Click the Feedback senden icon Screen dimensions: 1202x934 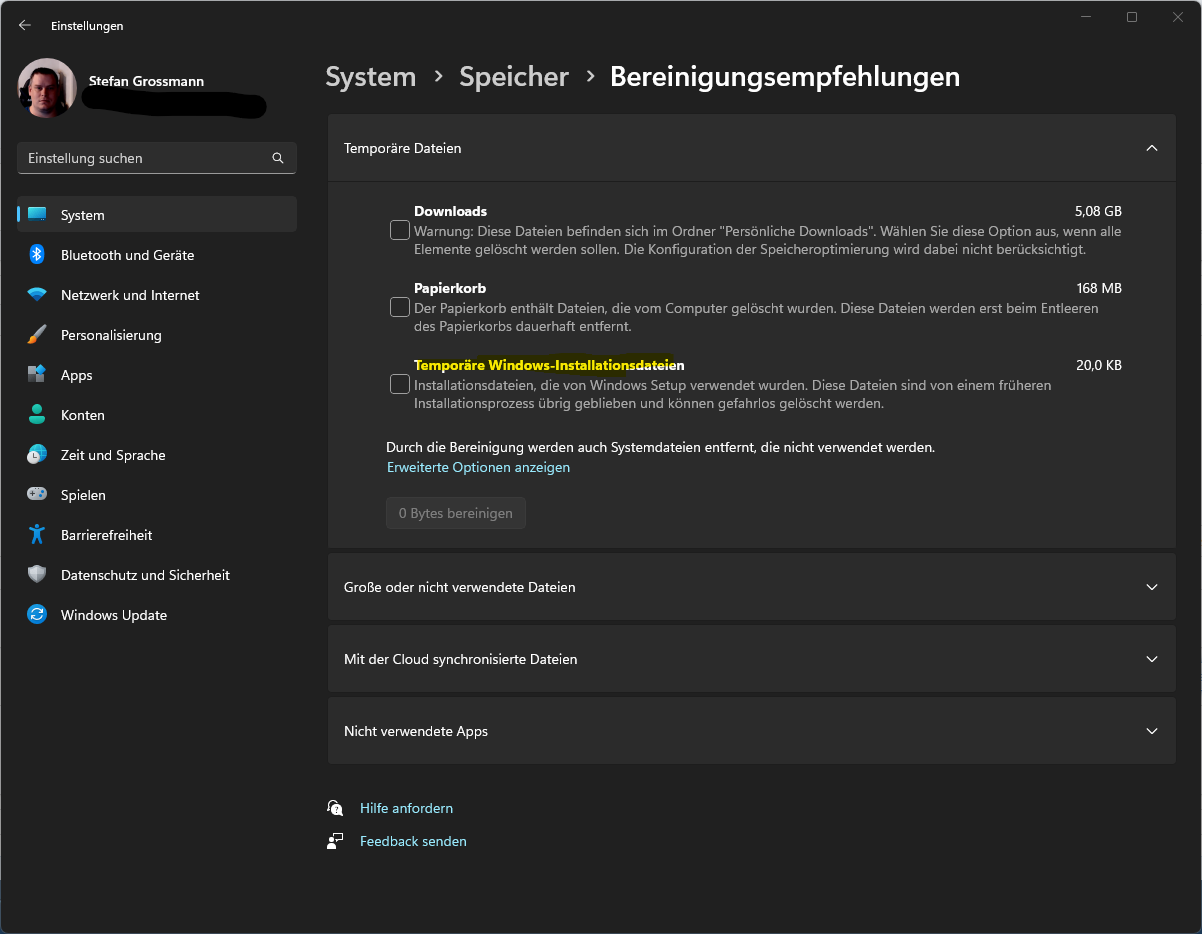click(335, 841)
